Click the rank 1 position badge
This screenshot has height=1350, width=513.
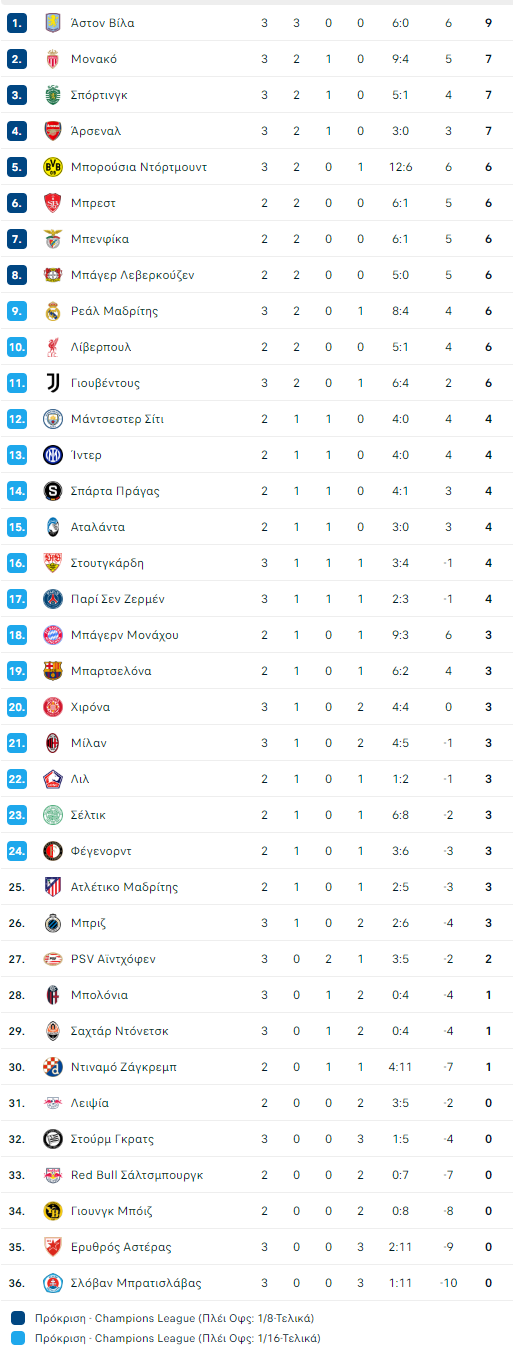point(16,23)
